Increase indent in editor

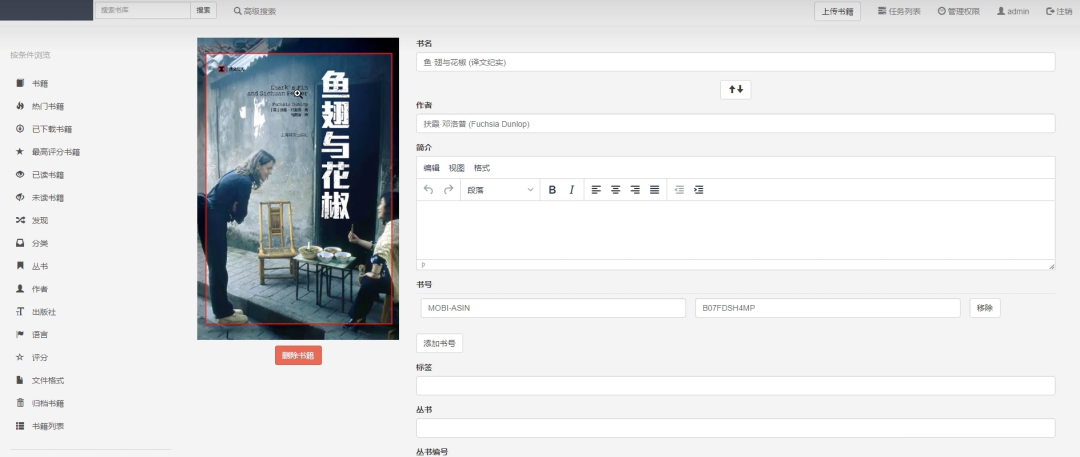click(698, 190)
